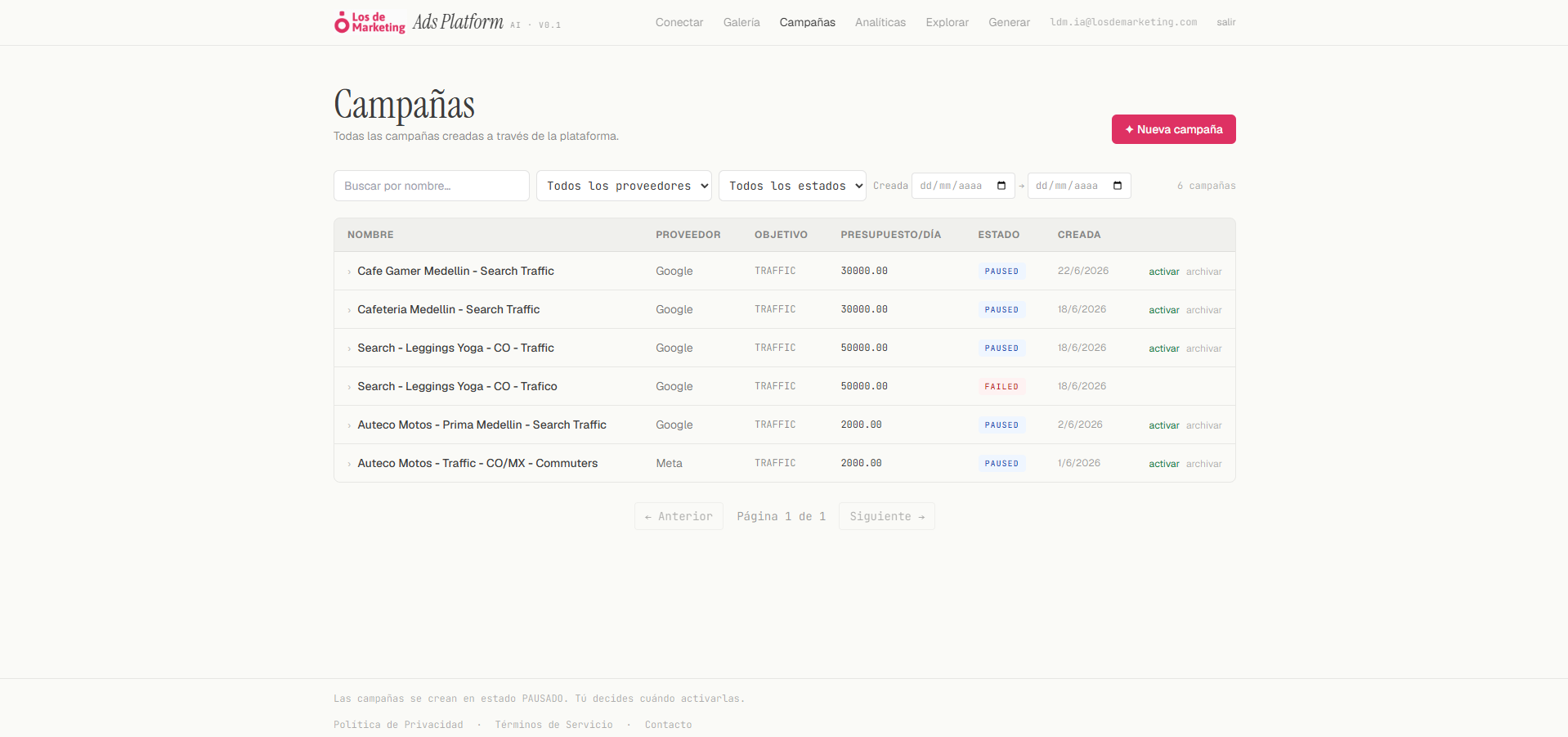Viewport: 1568px width, 737px height.
Task: Click the 6 campañas count label
Action: tap(1207, 186)
